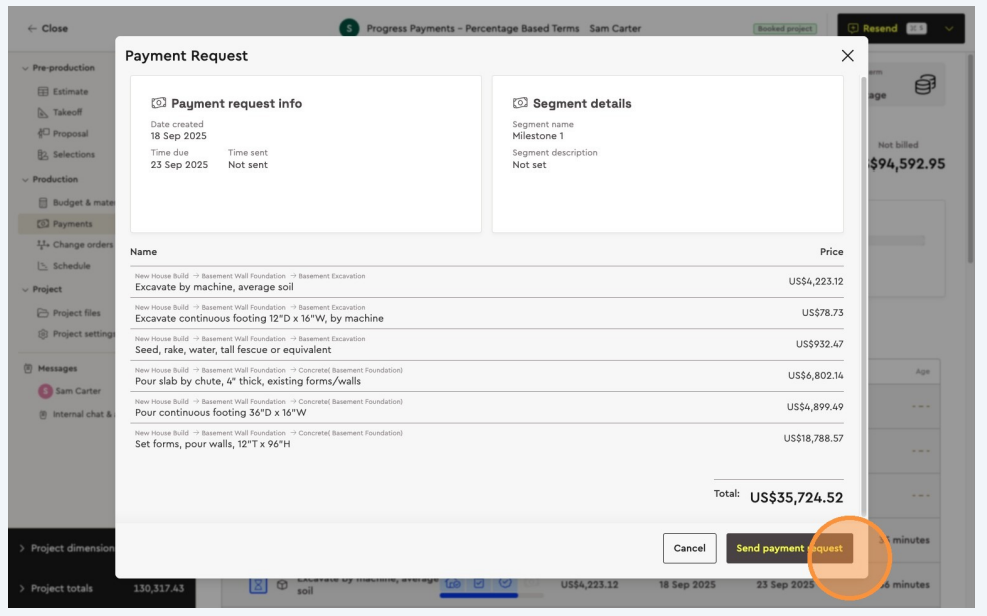The width and height of the screenshot is (987, 616).
Task: Collapse the Pre-production section
Action: tap(25, 68)
